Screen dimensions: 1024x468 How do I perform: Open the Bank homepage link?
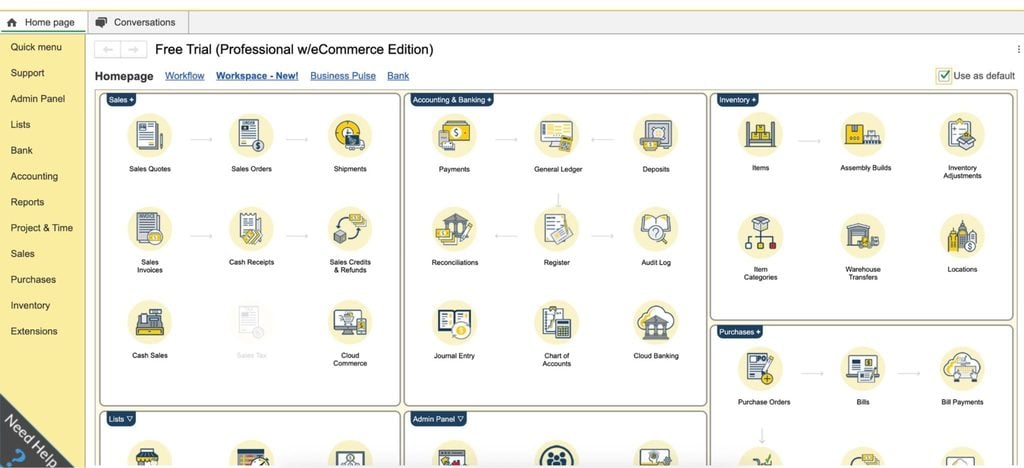tap(398, 76)
